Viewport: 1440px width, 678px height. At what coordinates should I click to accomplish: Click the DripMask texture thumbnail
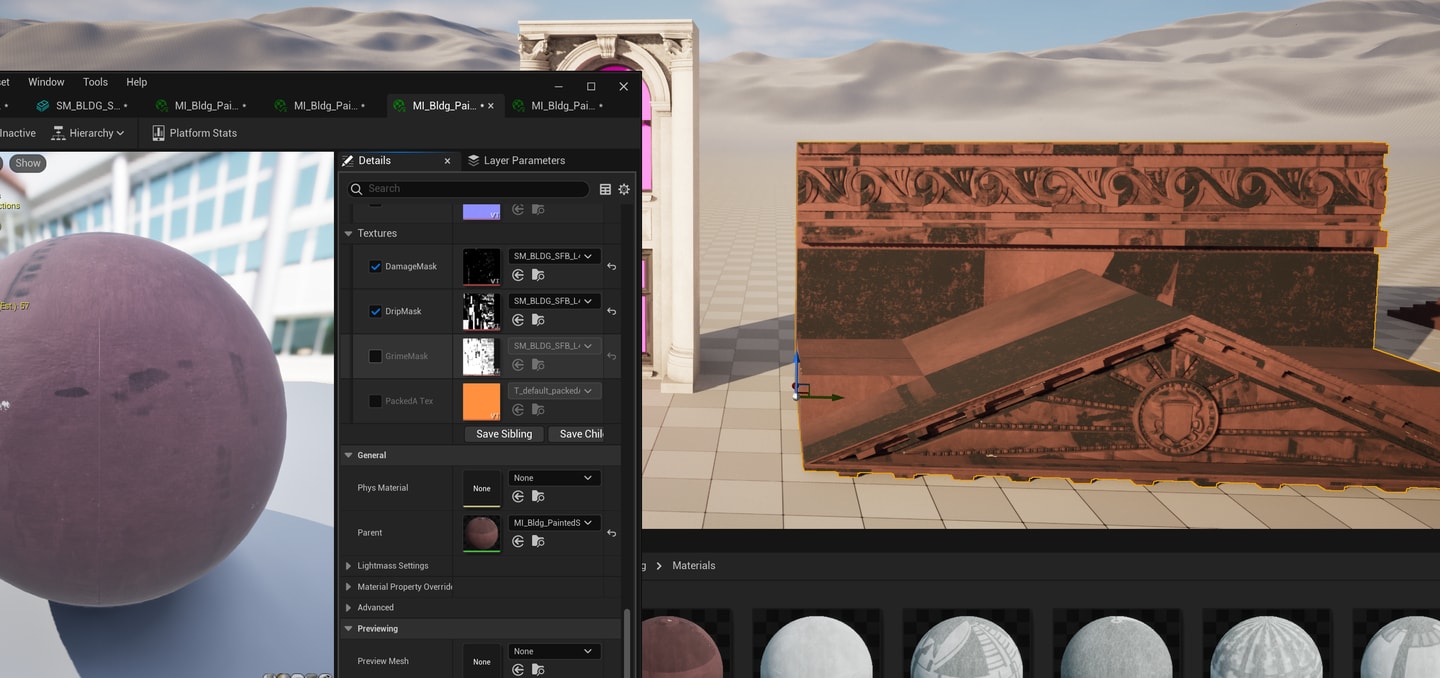(481, 312)
